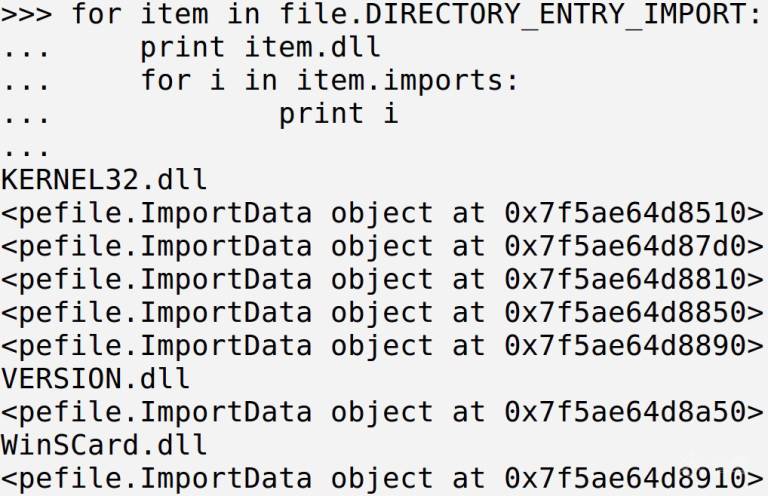Click the 'print i' statement

[x=338, y=115]
